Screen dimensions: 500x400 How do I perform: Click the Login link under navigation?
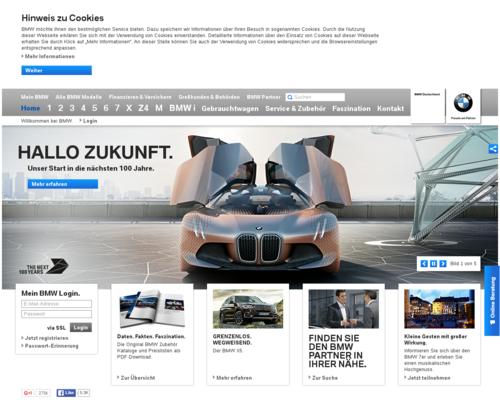click(89, 121)
